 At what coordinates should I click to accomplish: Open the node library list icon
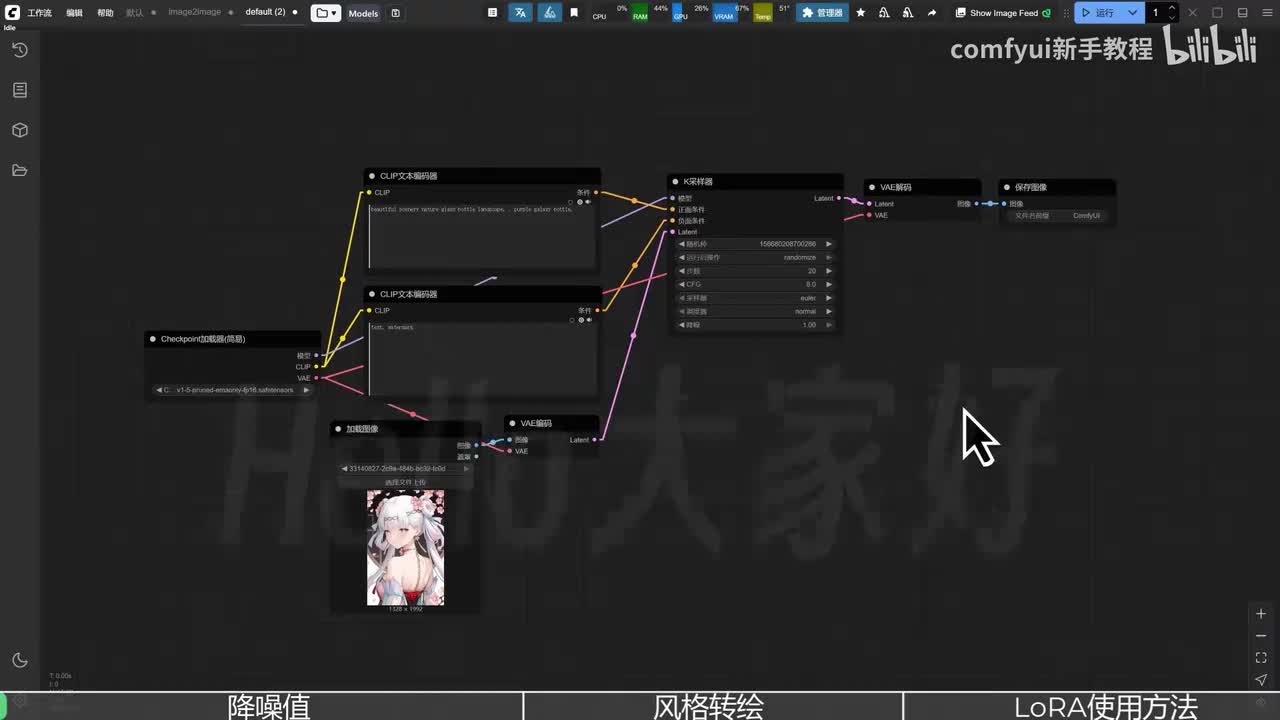tap(19, 90)
